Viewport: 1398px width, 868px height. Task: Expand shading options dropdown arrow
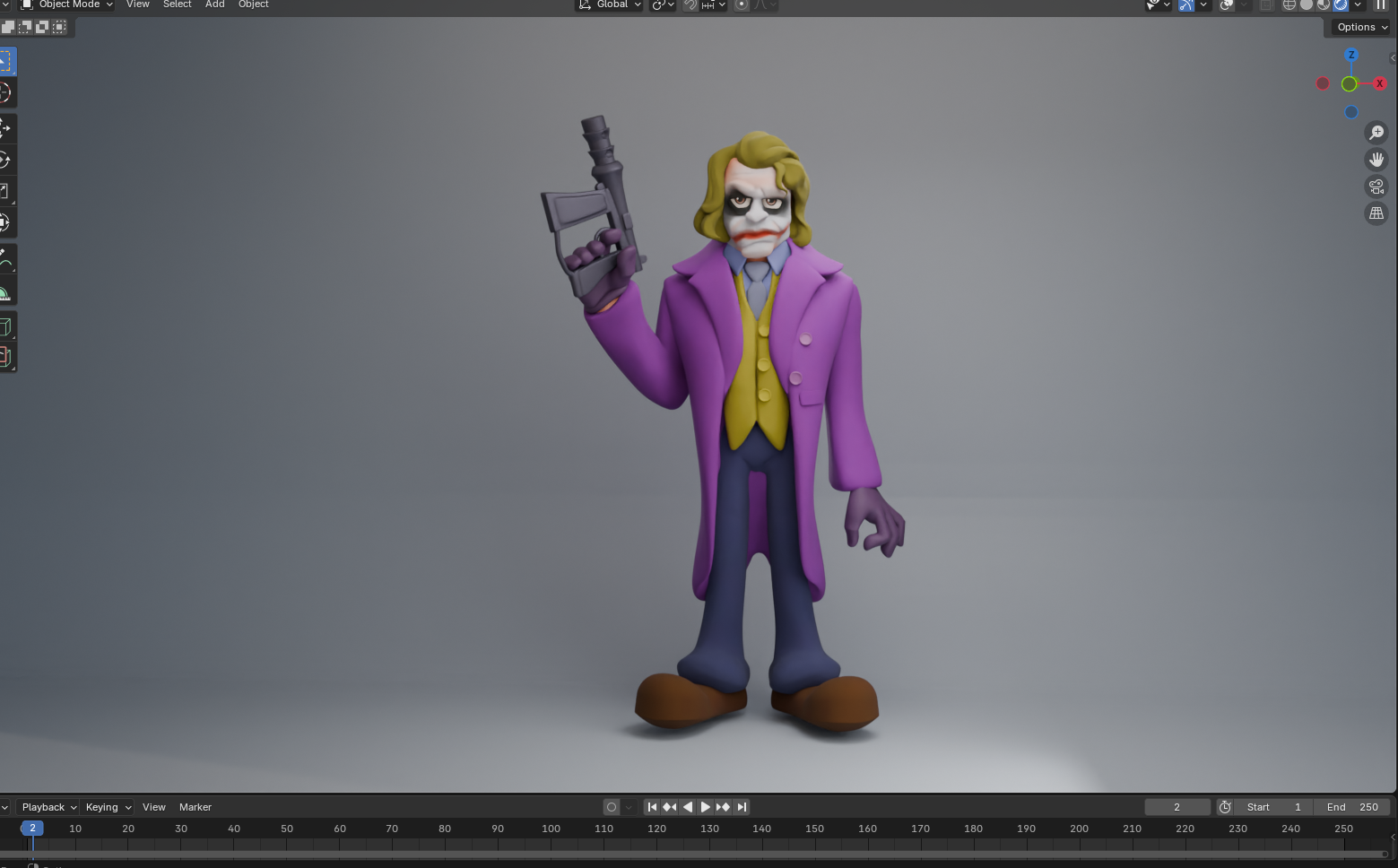click(1359, 4)
